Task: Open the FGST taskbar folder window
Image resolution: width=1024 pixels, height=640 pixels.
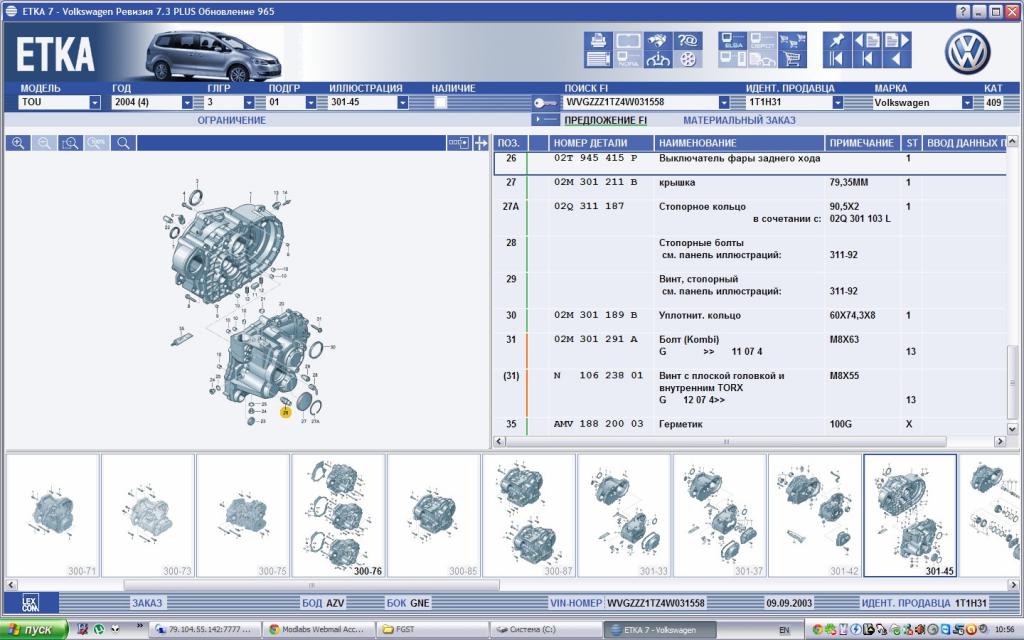Action: 432,630
